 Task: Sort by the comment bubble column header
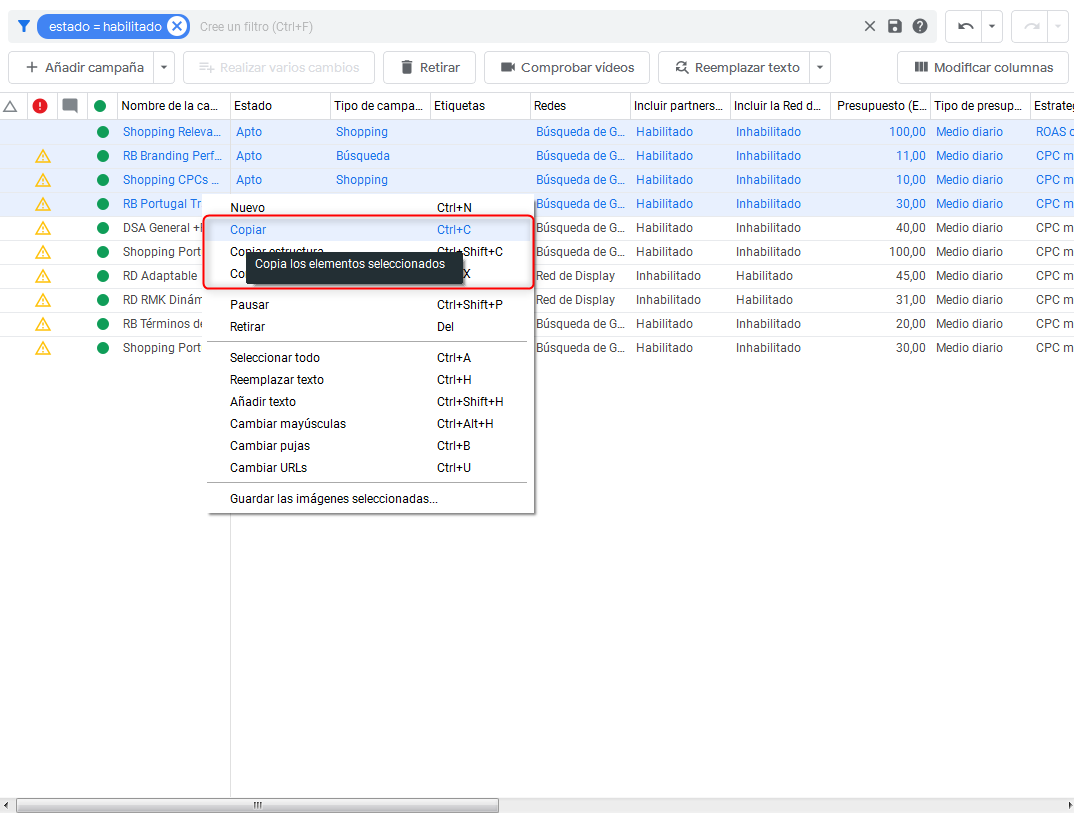(x=70, y=106)
